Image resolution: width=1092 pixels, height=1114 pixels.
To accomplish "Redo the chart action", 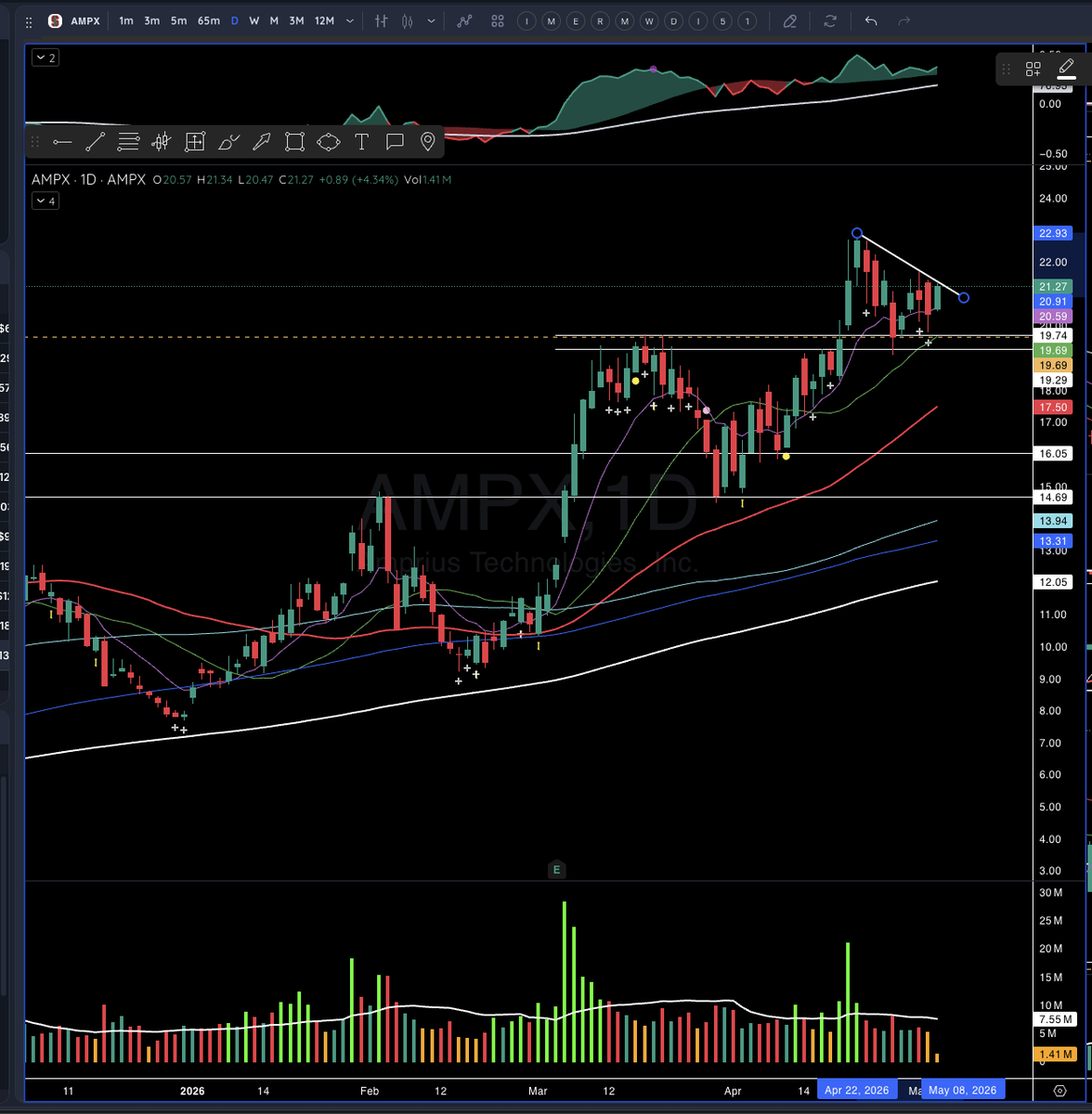I will 904,20.
